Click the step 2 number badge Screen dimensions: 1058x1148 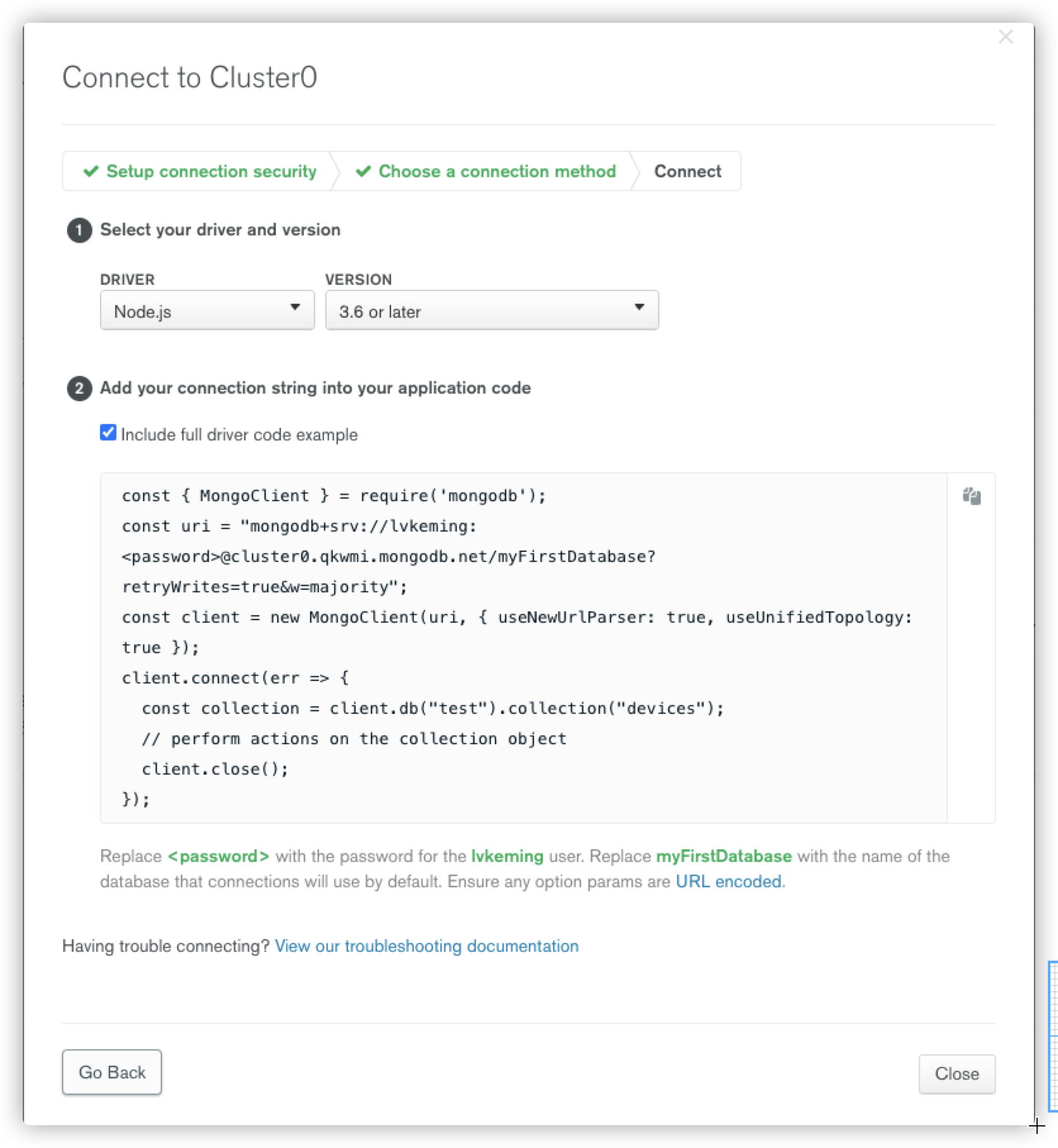79,388
